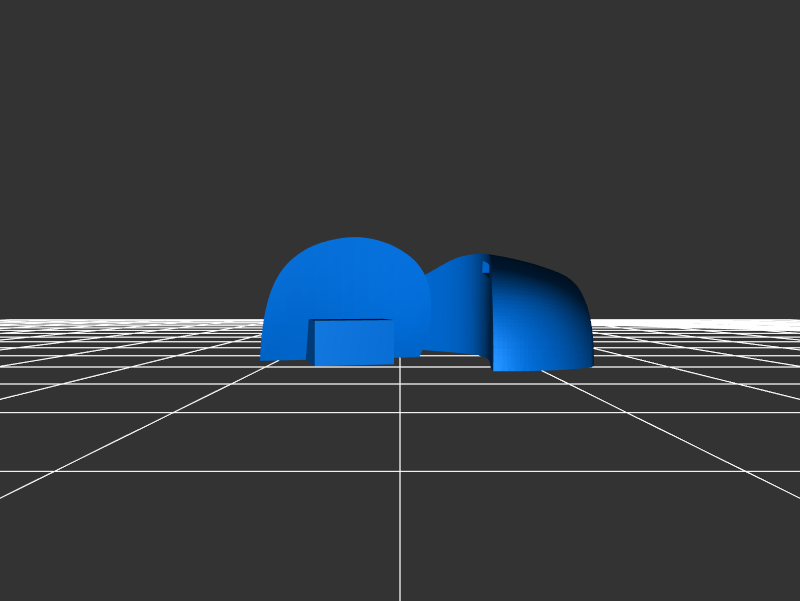Image resolution: width=800 pixels, height=601 pixels.
Task: Click the left dome's bottom-left corner
Action: [x=263, y=357]
